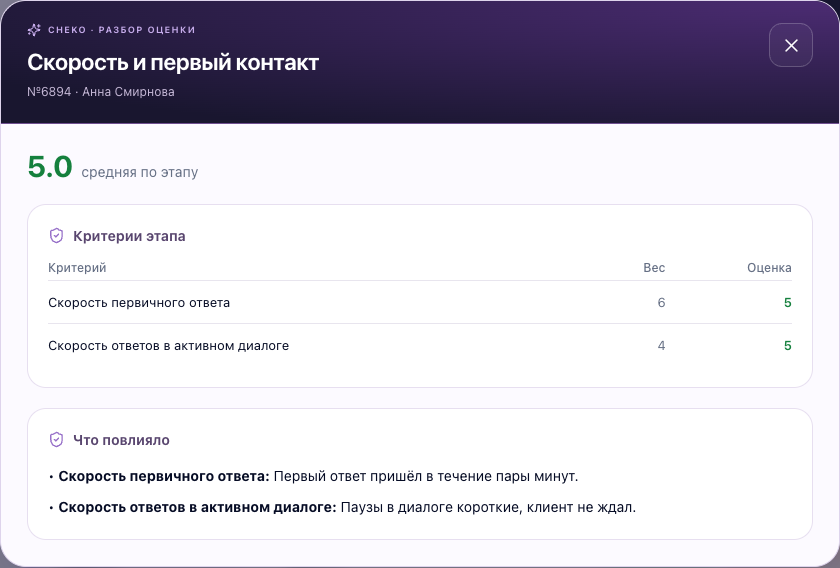Click weight value 4 for активном диалоге

[x=661, y=346]
